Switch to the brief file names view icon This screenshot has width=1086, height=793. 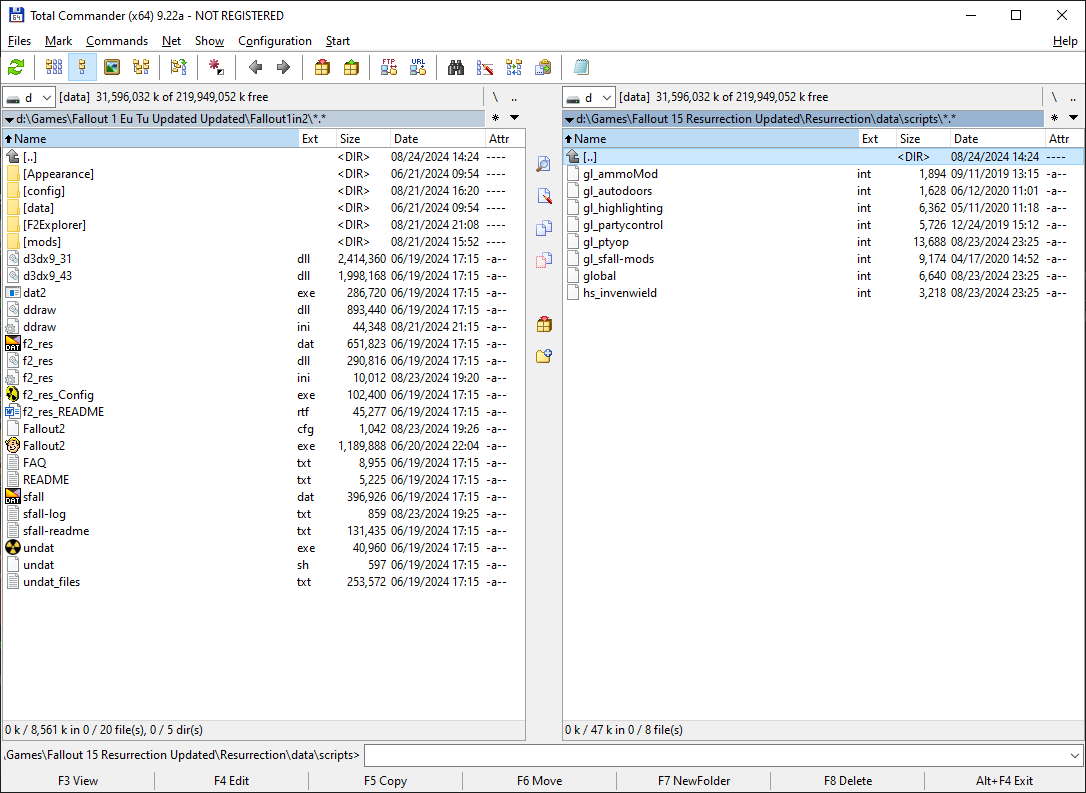54,67
